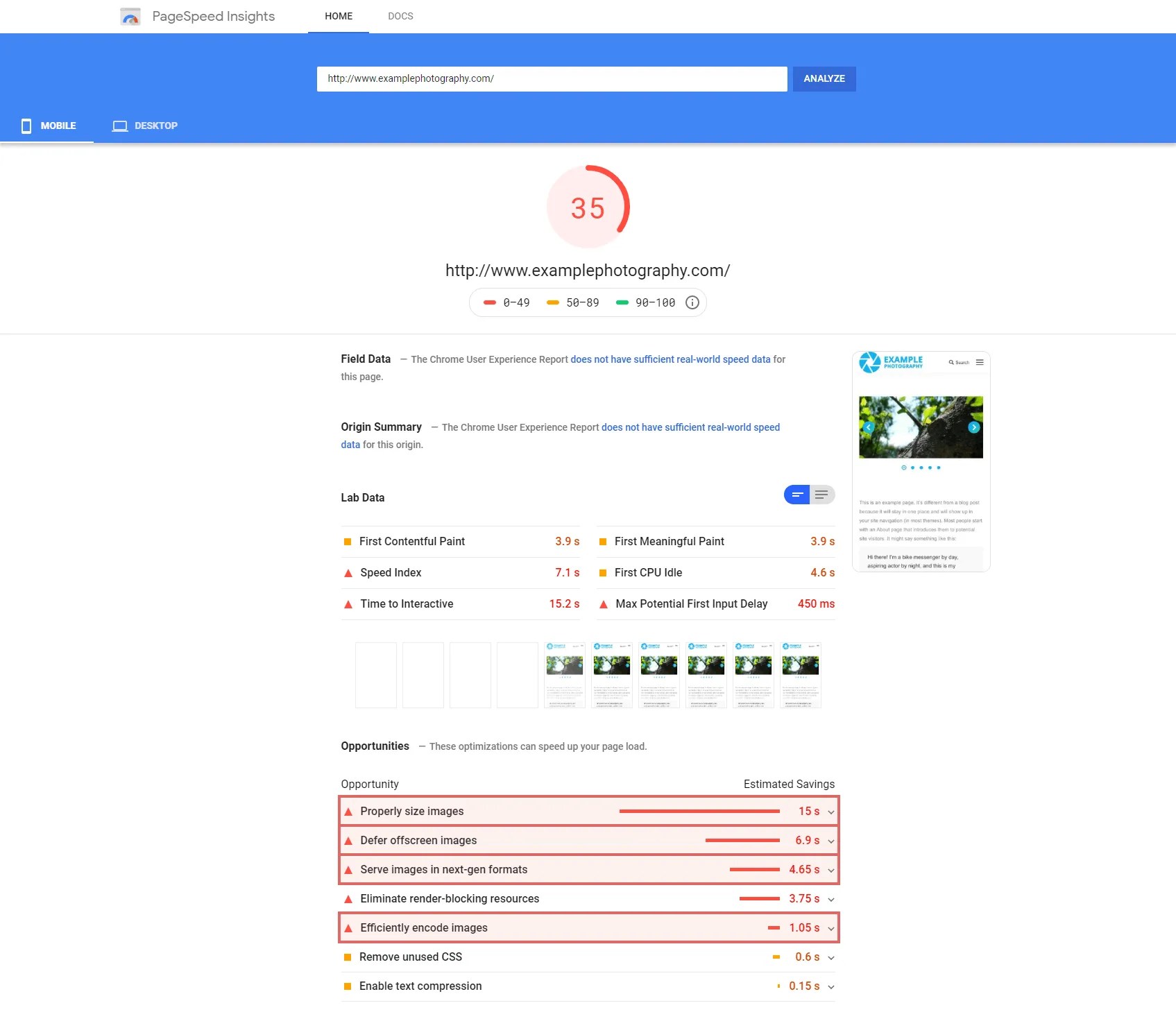This screenshot has width=1176, height=1028.
Task: Click the red triangle beside Properly size images
Action: pos(349,810)
